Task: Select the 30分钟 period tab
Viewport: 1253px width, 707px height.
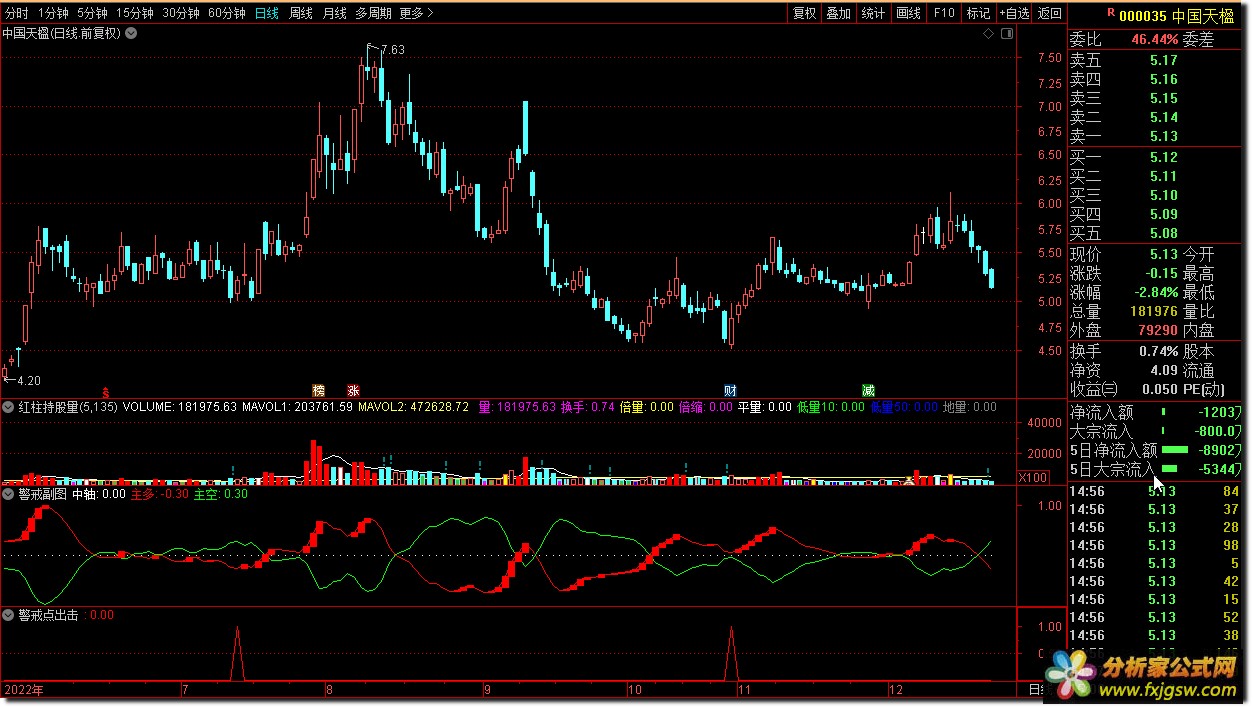Action: 181,13
